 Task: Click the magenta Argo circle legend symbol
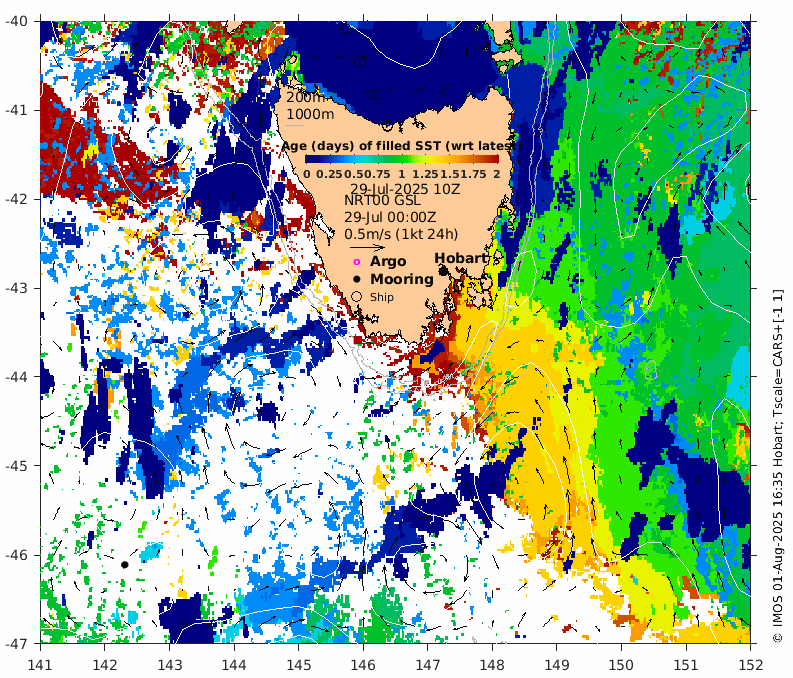[x=357, y=262]
